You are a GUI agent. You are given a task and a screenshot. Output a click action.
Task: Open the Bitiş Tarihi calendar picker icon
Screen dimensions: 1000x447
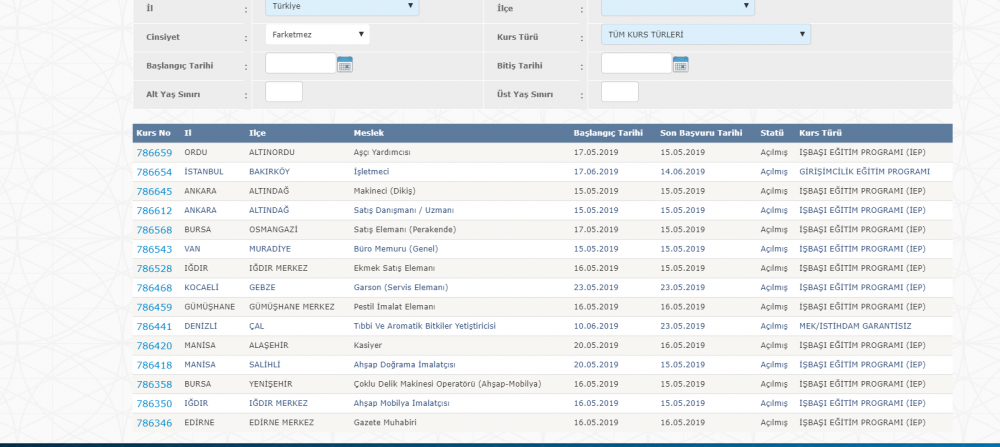tap(680, 64)
